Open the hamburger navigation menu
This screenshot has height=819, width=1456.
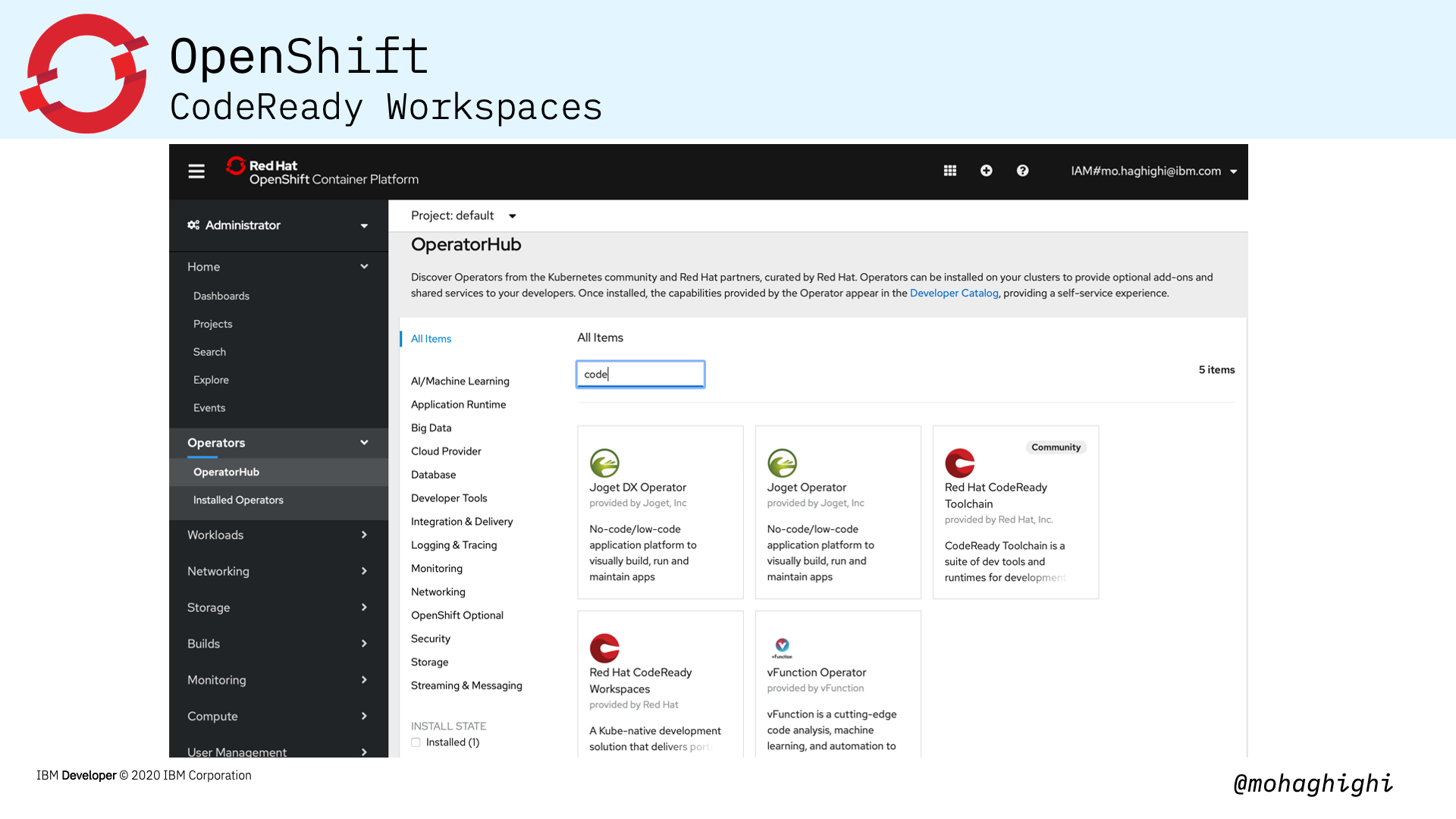click(196, 171)
